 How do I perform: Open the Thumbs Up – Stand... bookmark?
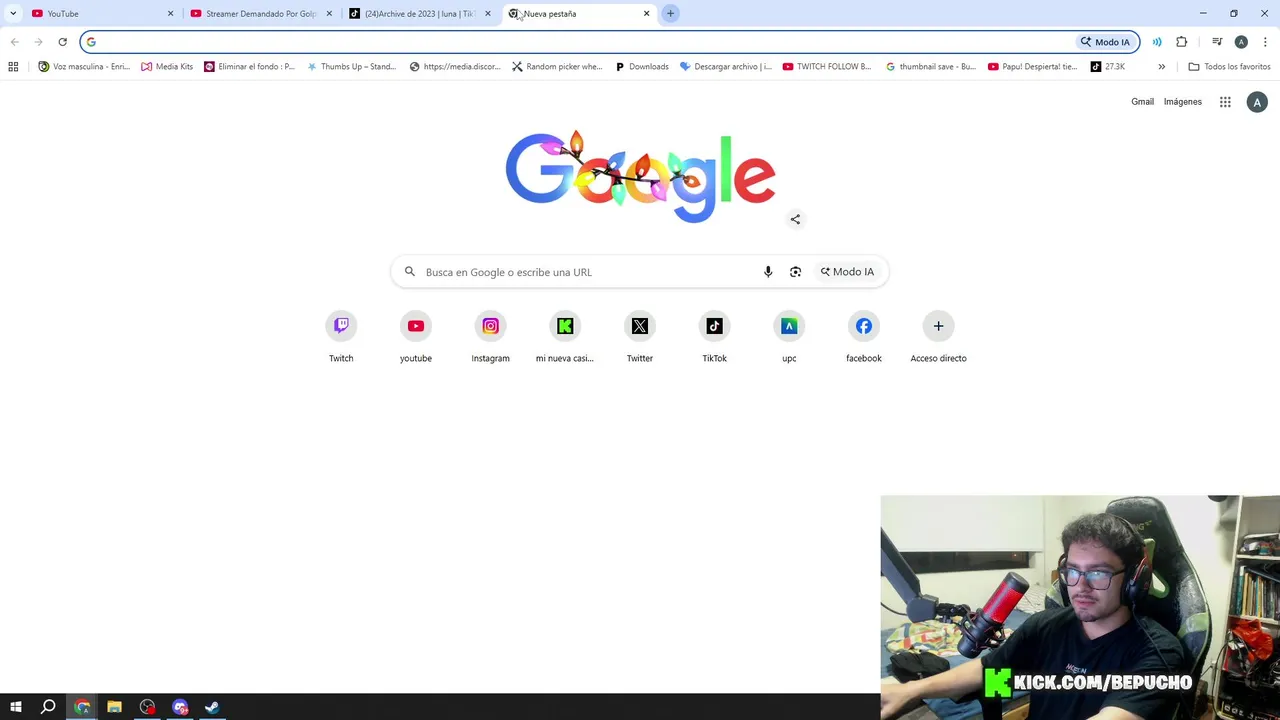pyautogui.click(x=352, y=67)
